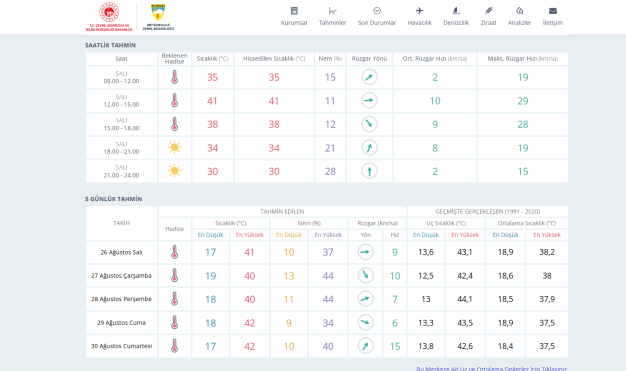The image size is (626, 371).
Task: Open the Kurumsal menu icon
Action: point(294,11)
